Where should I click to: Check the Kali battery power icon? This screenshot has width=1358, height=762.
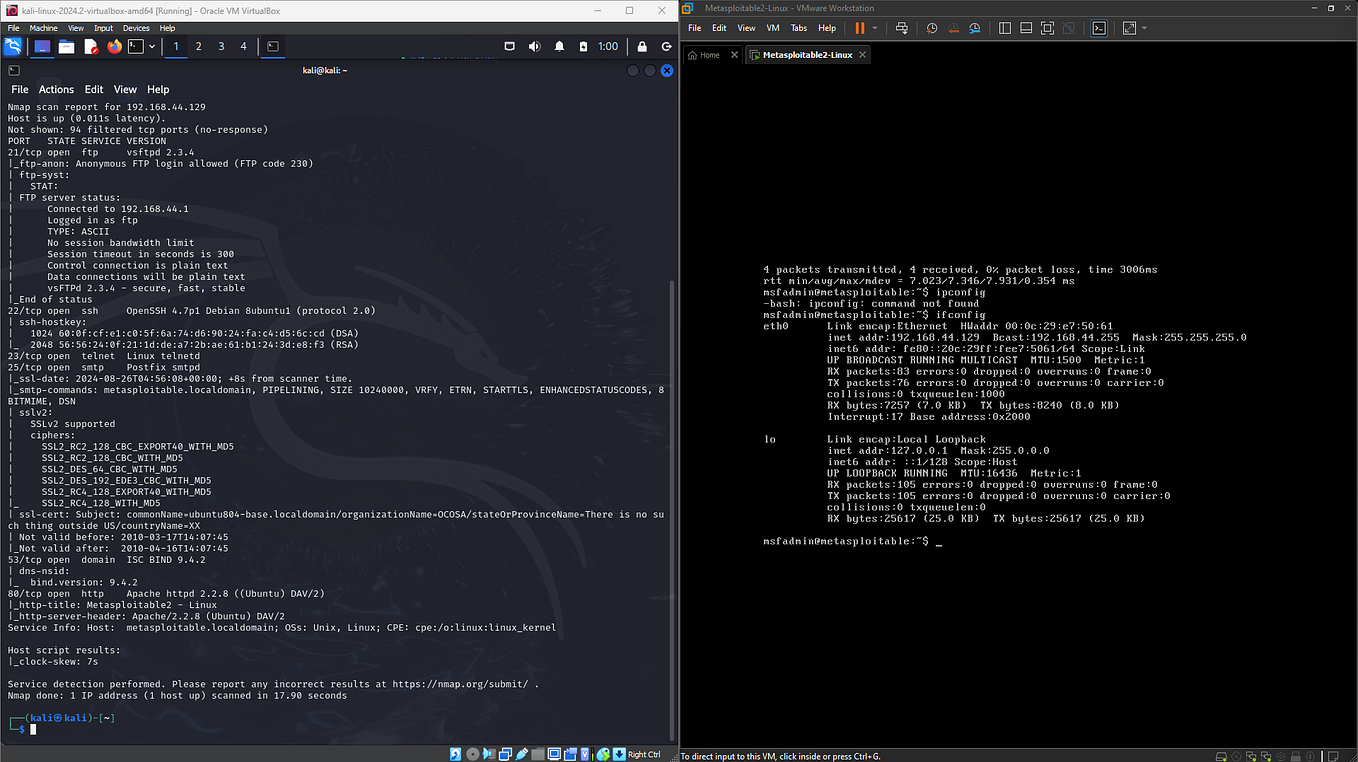[582, 46]
